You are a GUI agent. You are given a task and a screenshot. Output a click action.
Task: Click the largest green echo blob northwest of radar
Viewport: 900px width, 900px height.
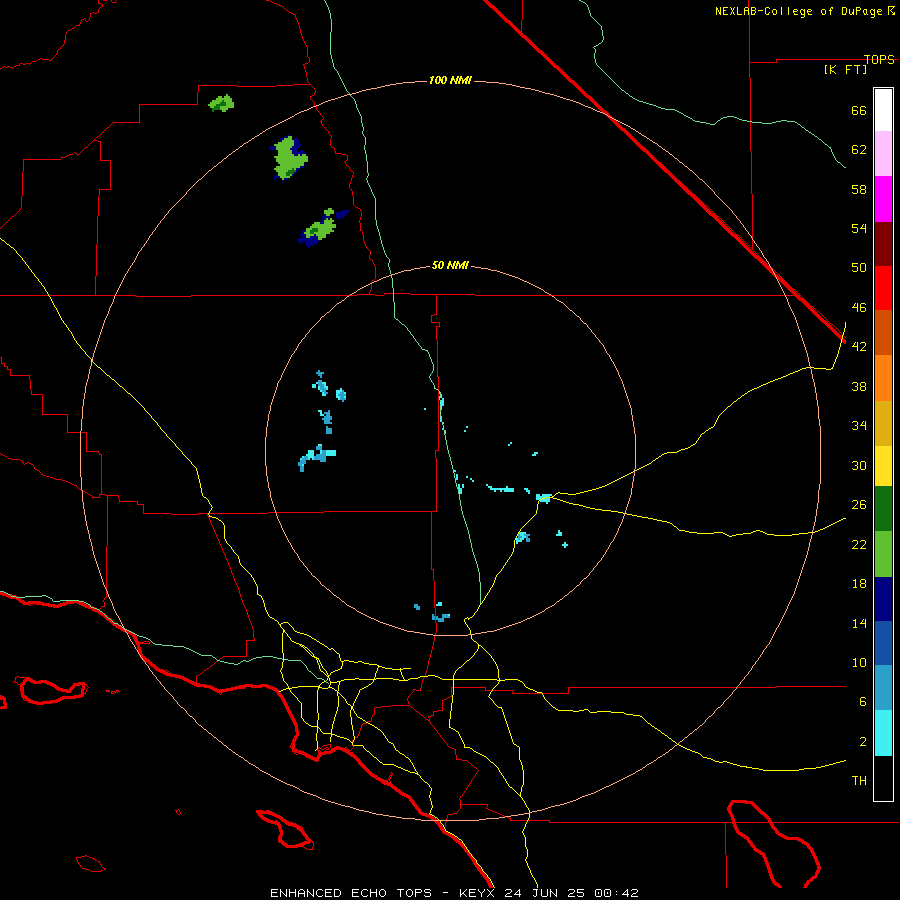point(289,158)
